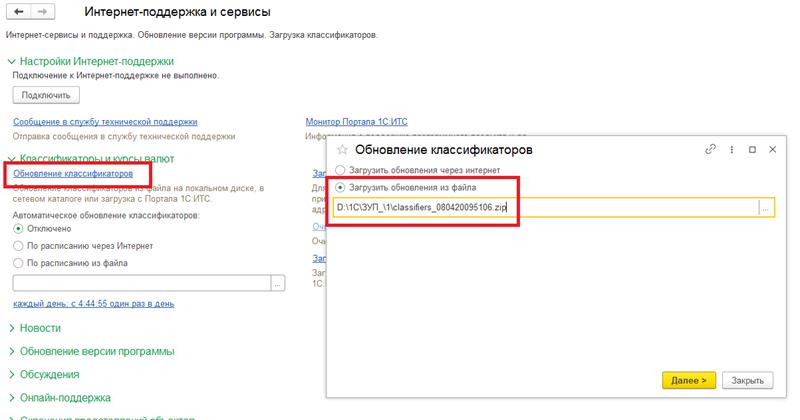The width and height of the screenshot is (800, 420).
Task: Open Обновление классификаторов link
Action: coord(73,174)
